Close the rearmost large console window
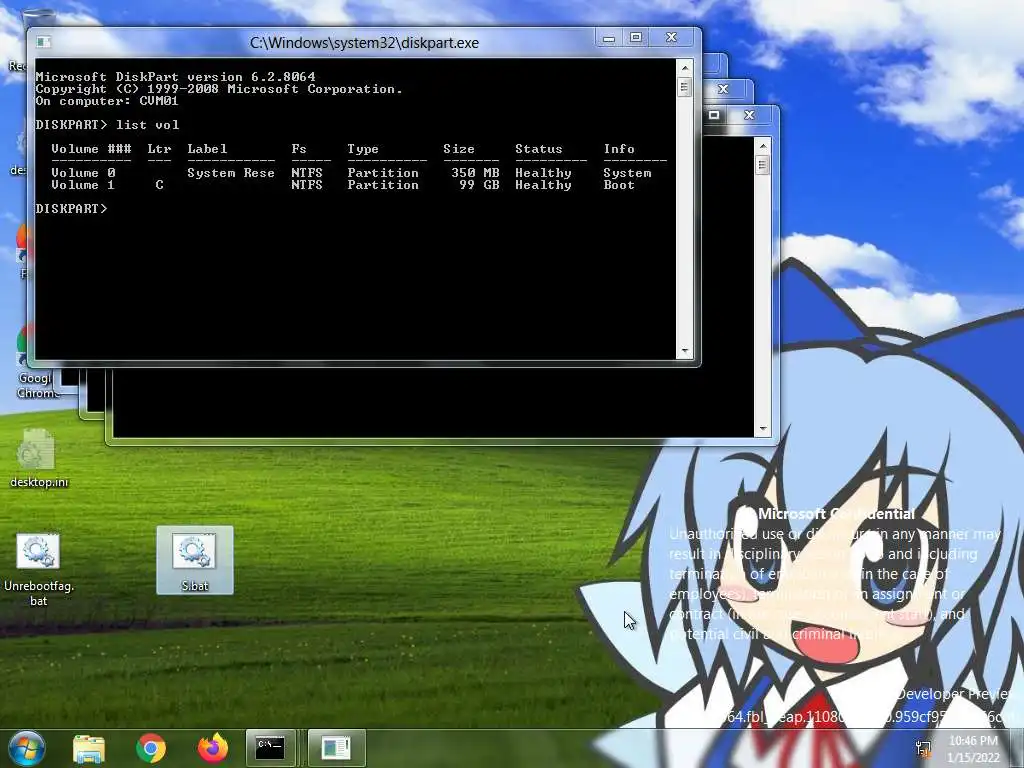The height and width of the screenshot is (768, 1024). 750,115
